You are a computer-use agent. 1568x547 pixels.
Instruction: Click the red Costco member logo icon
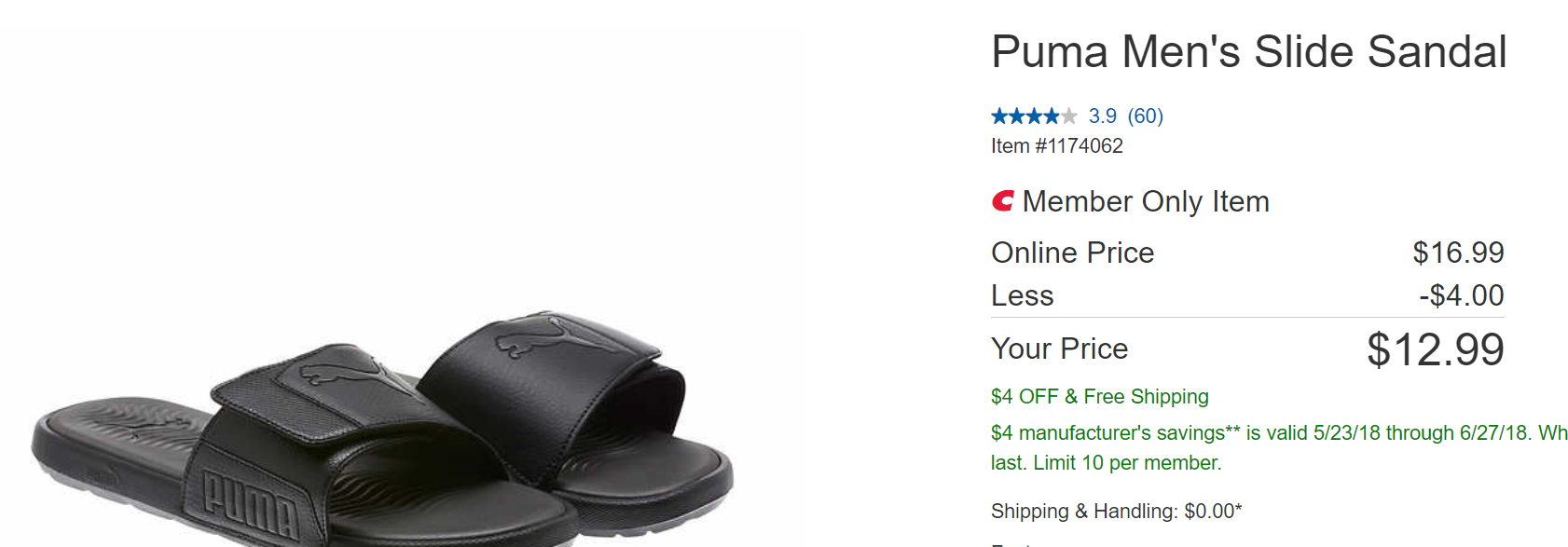click(x=1002, y=201)
